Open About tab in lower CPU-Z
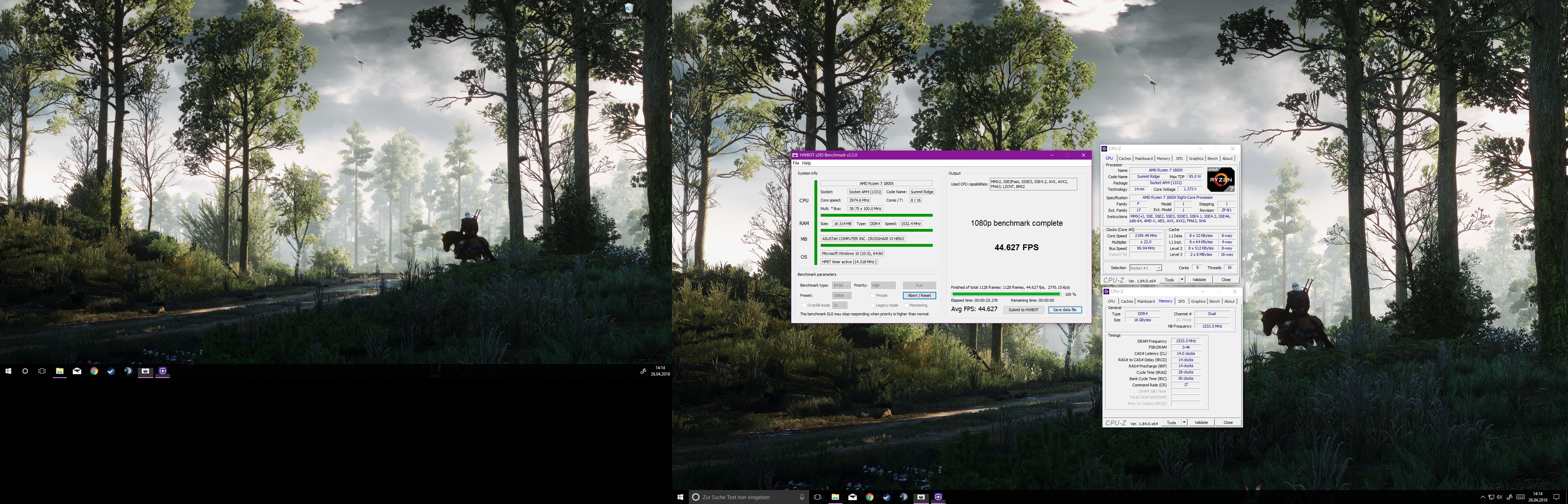1568x504 pixels. coord(1230,301)
